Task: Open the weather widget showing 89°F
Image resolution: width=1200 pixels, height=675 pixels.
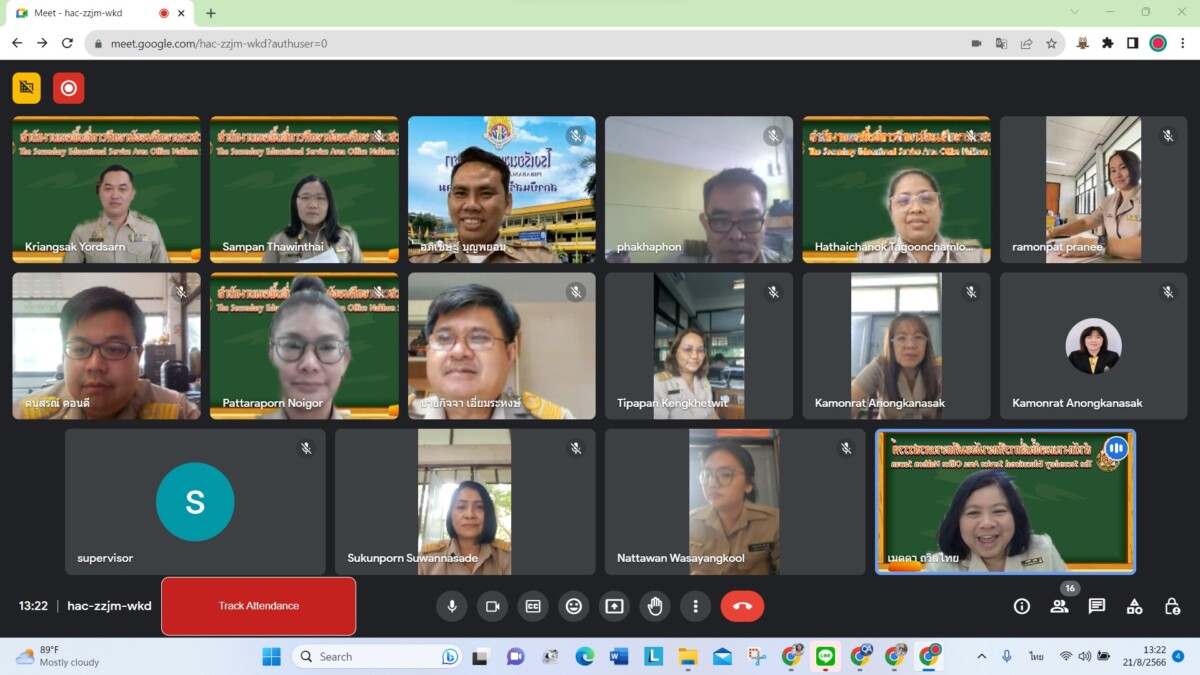Action: click(58, 656)
